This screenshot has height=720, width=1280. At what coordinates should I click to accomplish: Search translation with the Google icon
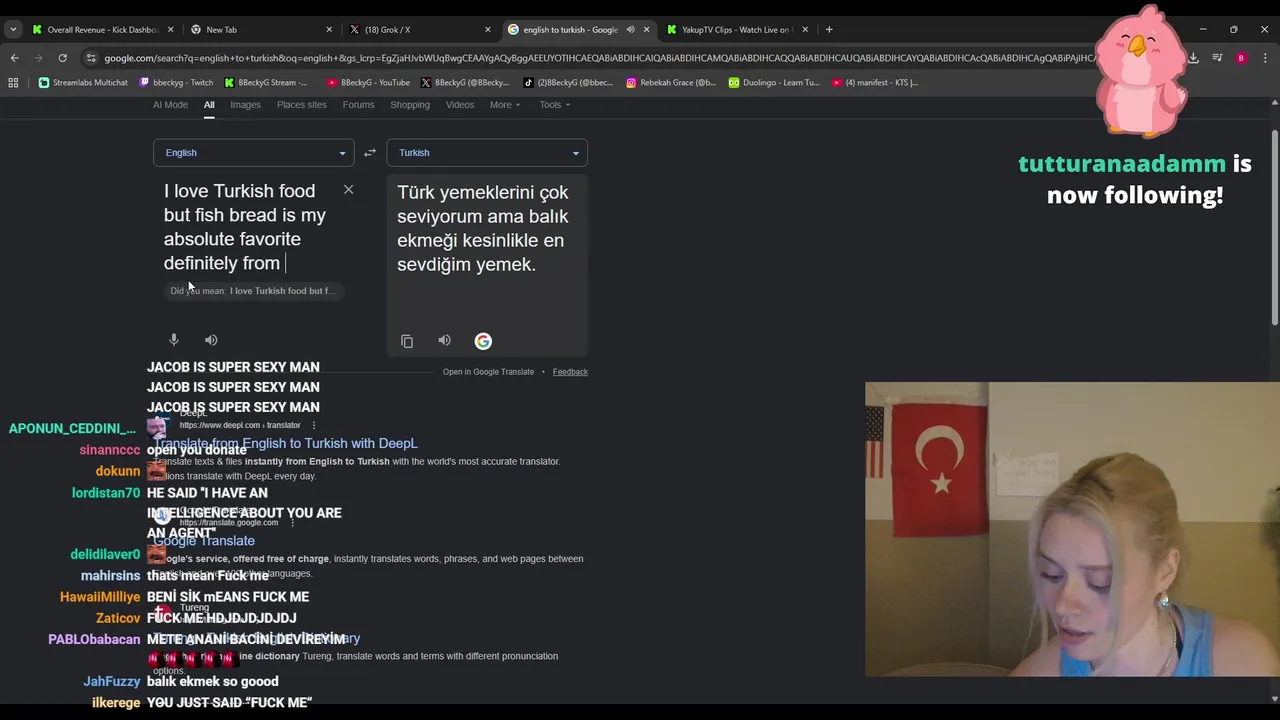[x=483, y=341]
